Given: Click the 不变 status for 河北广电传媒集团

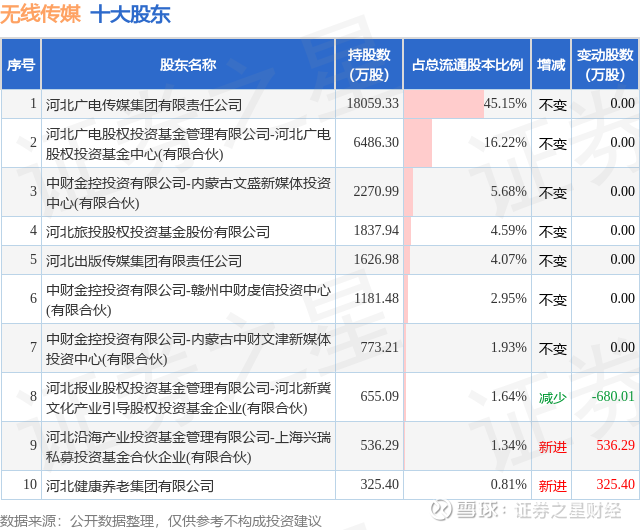Looking at the screenshot, I should tap(552, 105).
